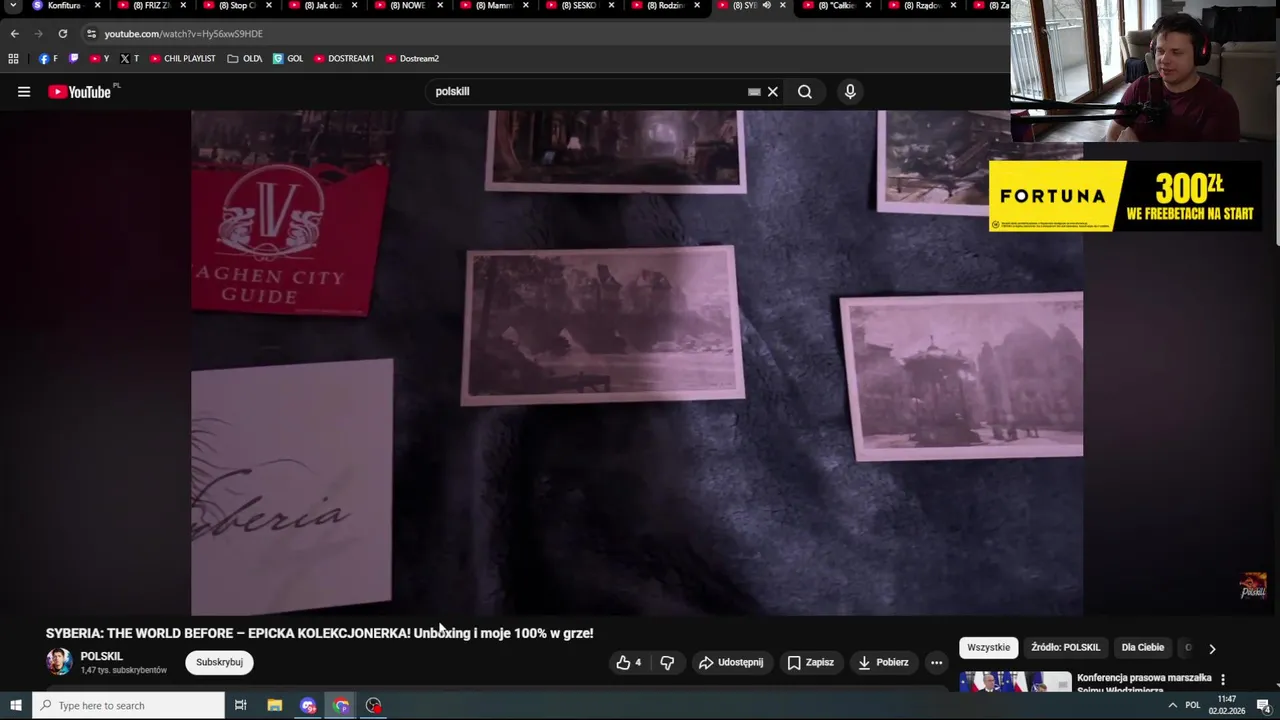Open Konferencja prasowa marszałka video thumbnail
Image resolution: width=1280 pixels, height=720 pixels.
click(x=1015, y=682)
